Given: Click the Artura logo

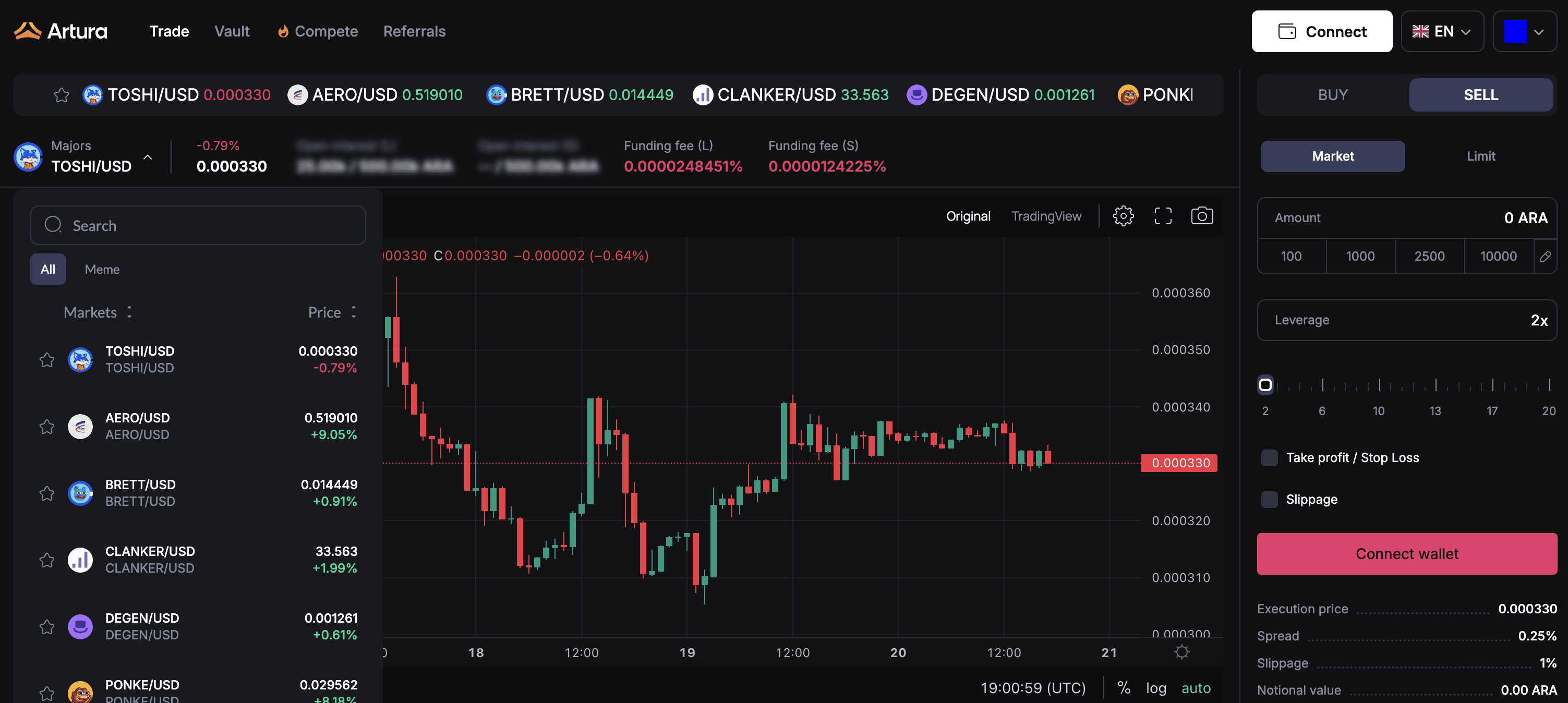Looking at the screenshot, I should 61,31.
